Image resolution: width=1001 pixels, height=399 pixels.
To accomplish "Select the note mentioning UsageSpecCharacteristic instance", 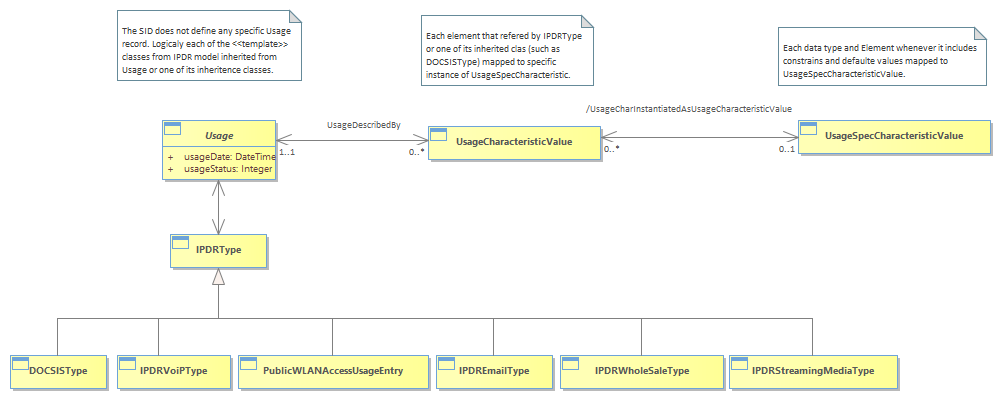I will pos(508,50).
